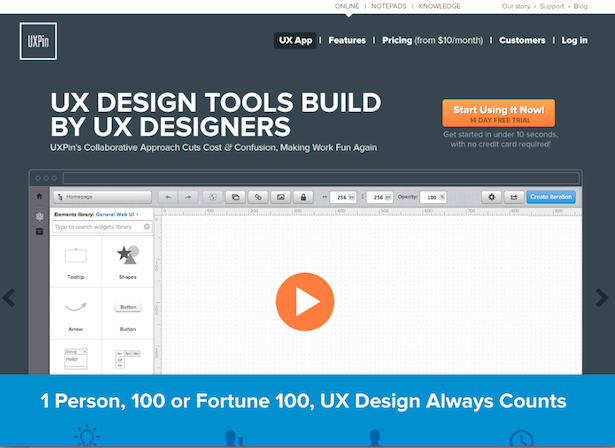Select the Arrow widget
615x448 pixels.
click(76, 314)
